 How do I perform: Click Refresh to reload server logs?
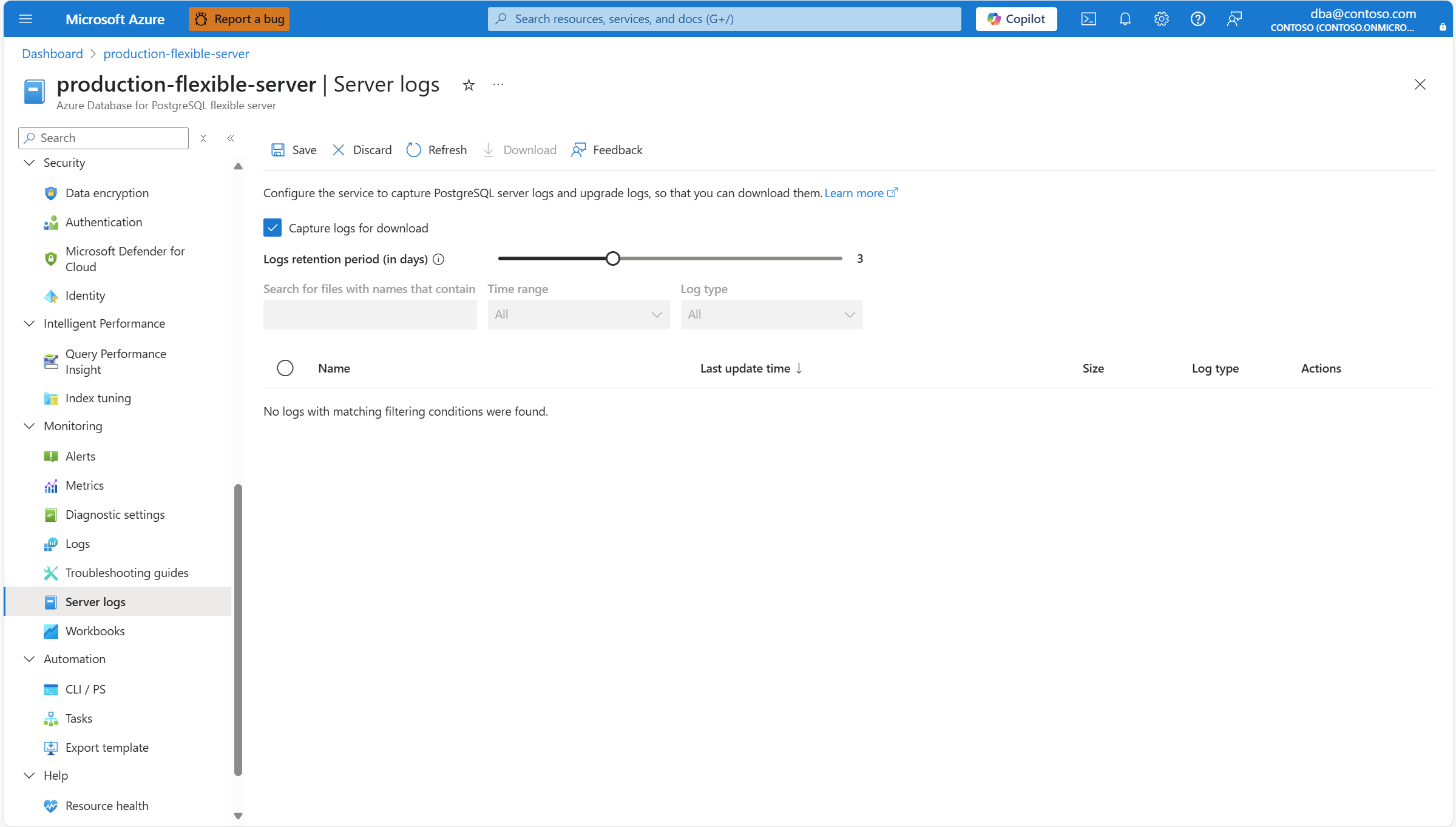point(436,150)
